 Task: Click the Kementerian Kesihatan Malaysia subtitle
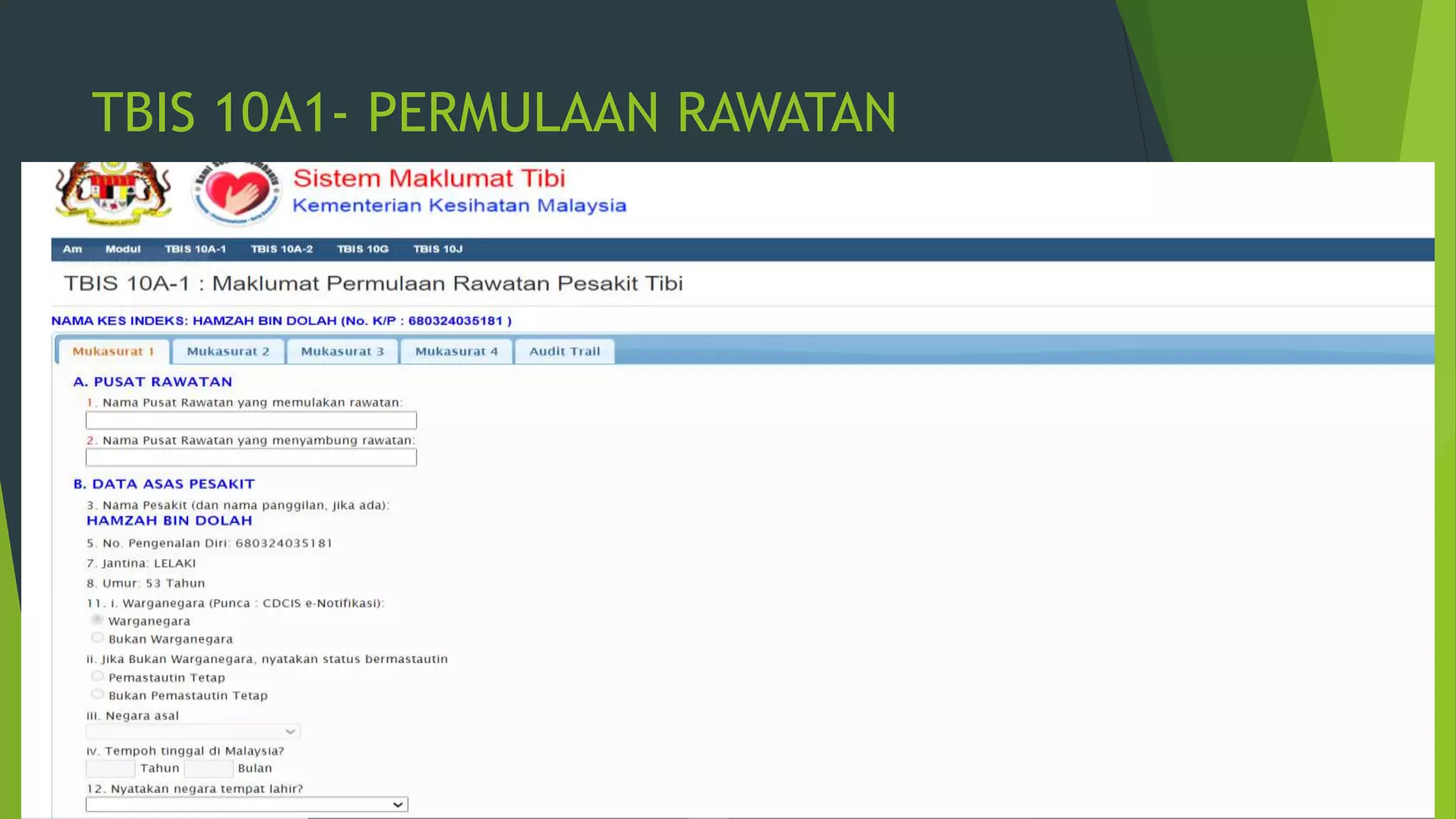[459, 205]
